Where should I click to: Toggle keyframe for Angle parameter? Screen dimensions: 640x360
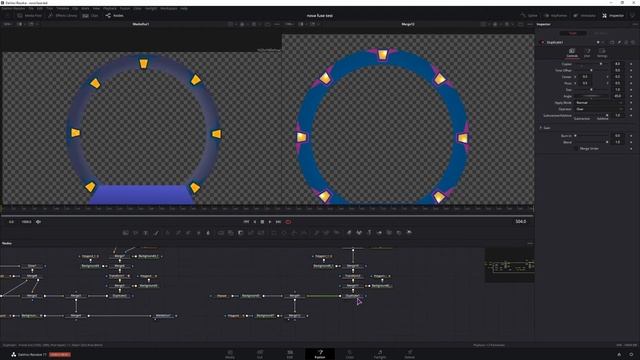point(631,96)
